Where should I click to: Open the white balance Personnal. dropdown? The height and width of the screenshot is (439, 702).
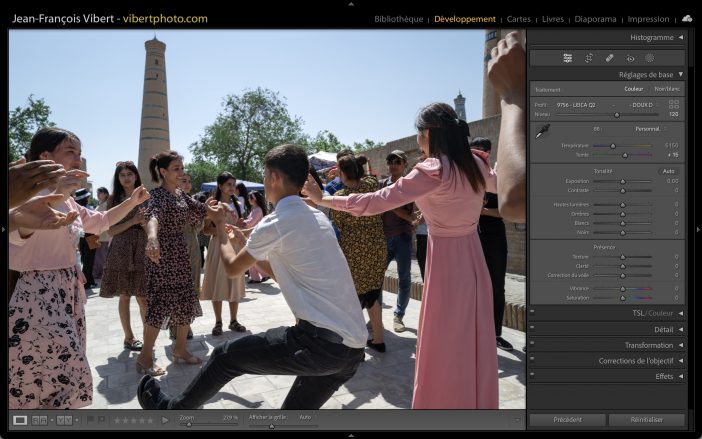650,128
